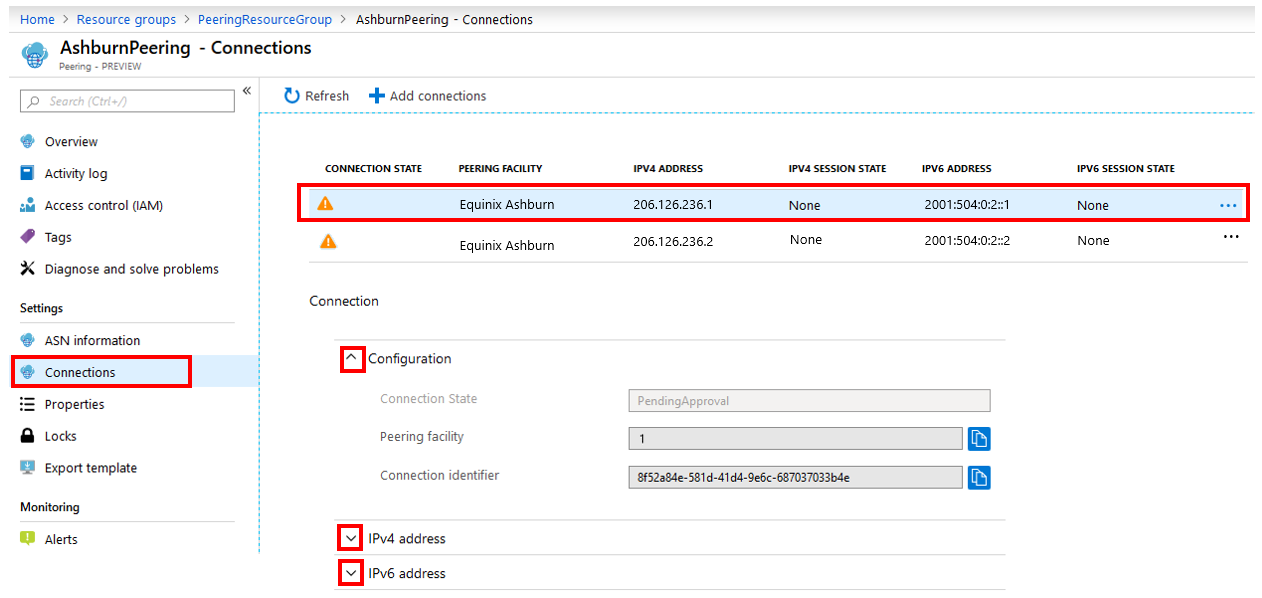Viewport: 1262px width, 598px height.
Task: Open ellipsis menu for 206.126.236.2 connection
Action: tap(1231, 237)
